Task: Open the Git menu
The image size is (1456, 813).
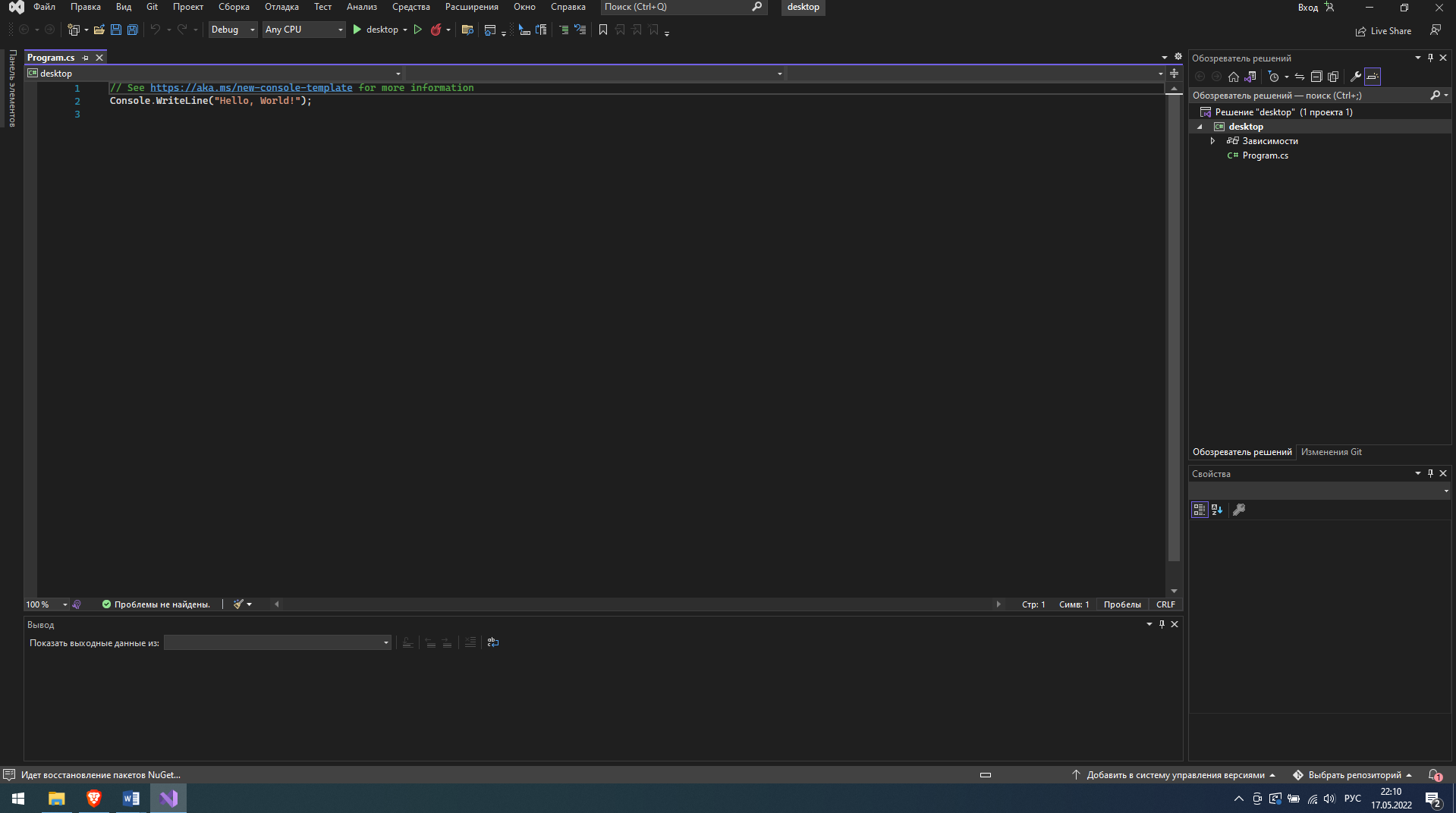Action: click(x=152, y=7)
